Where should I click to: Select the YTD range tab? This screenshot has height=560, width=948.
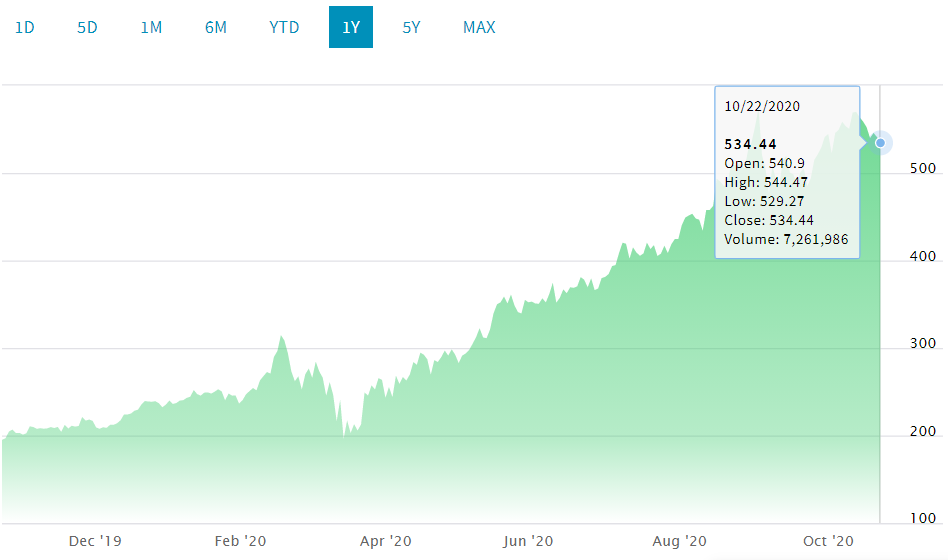284,27
